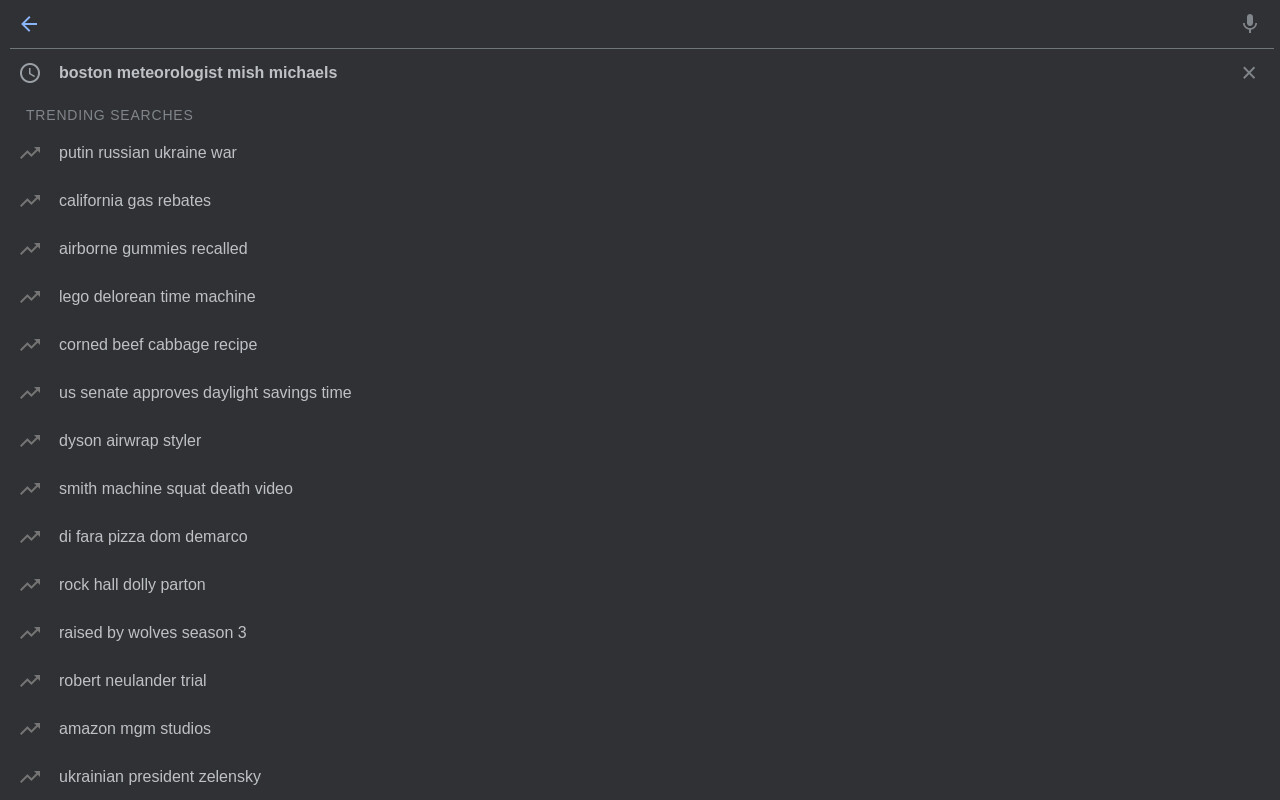1280x800 pixels.
Task: Activate the voice search microphone
Action: point(1249,24)
